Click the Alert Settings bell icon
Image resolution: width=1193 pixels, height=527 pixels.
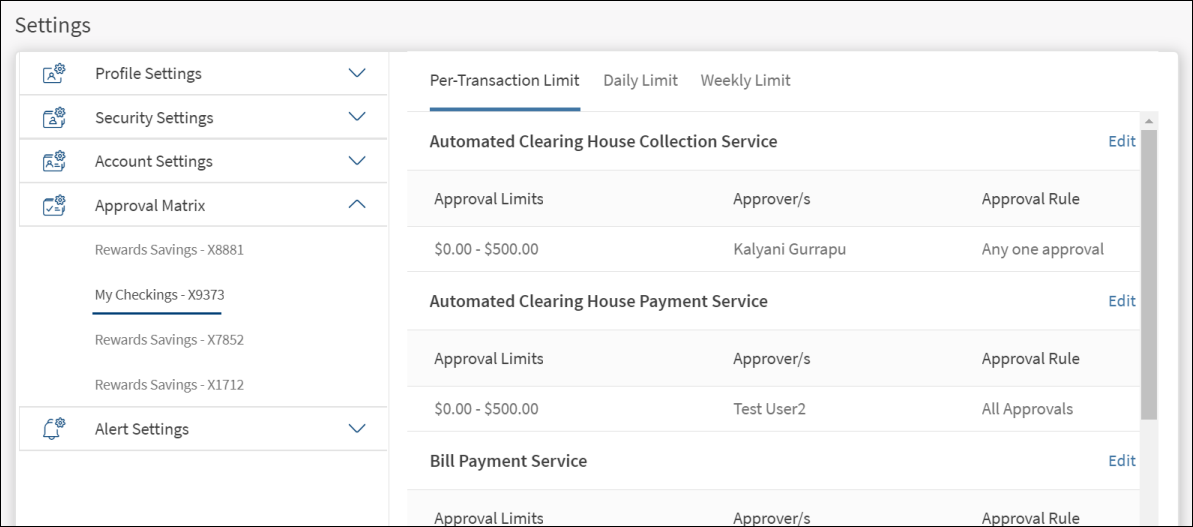[x=54, y=429]
